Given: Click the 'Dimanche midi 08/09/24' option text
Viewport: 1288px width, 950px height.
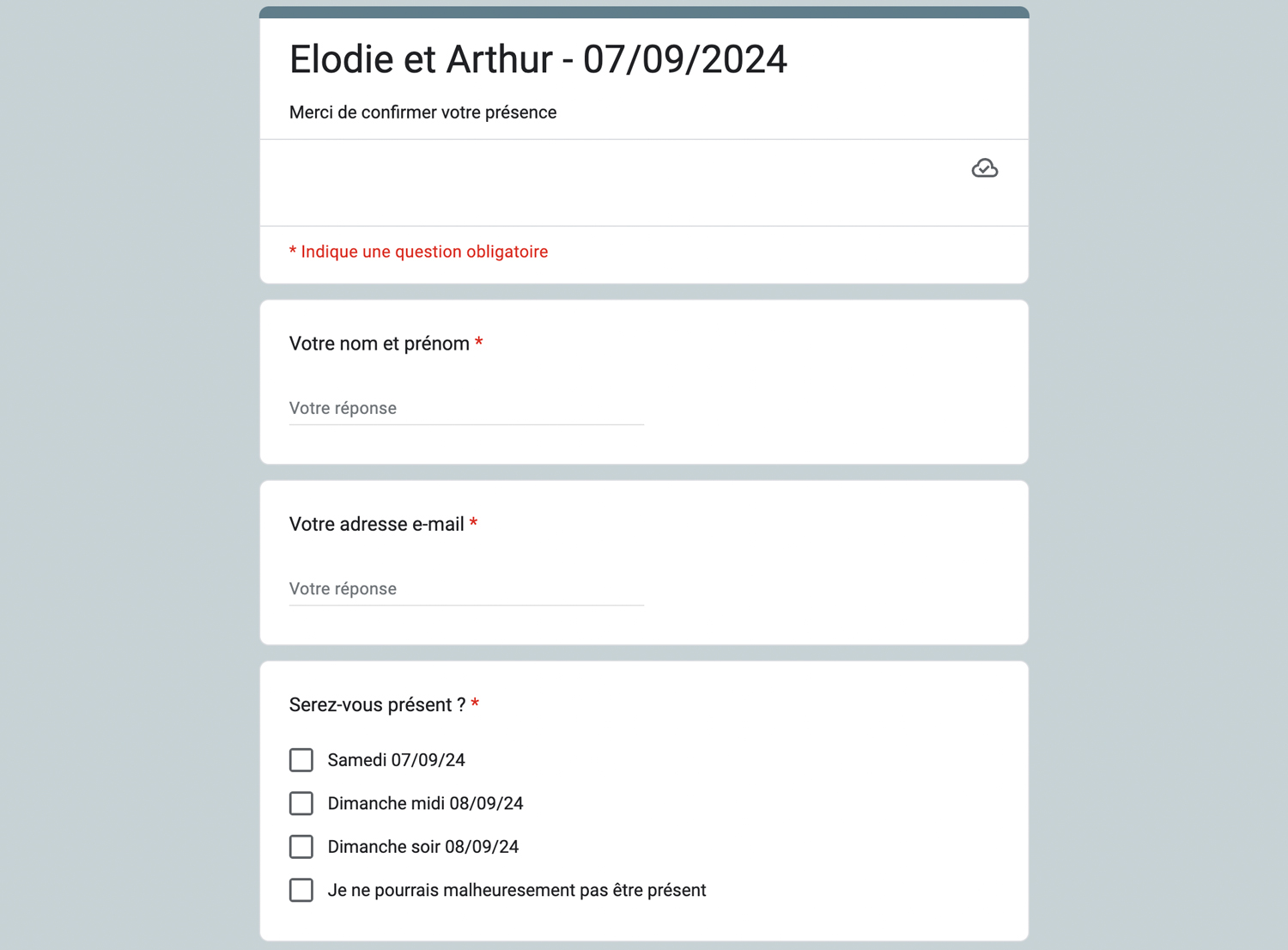Looking at the screenshot, I should point(425,803).
